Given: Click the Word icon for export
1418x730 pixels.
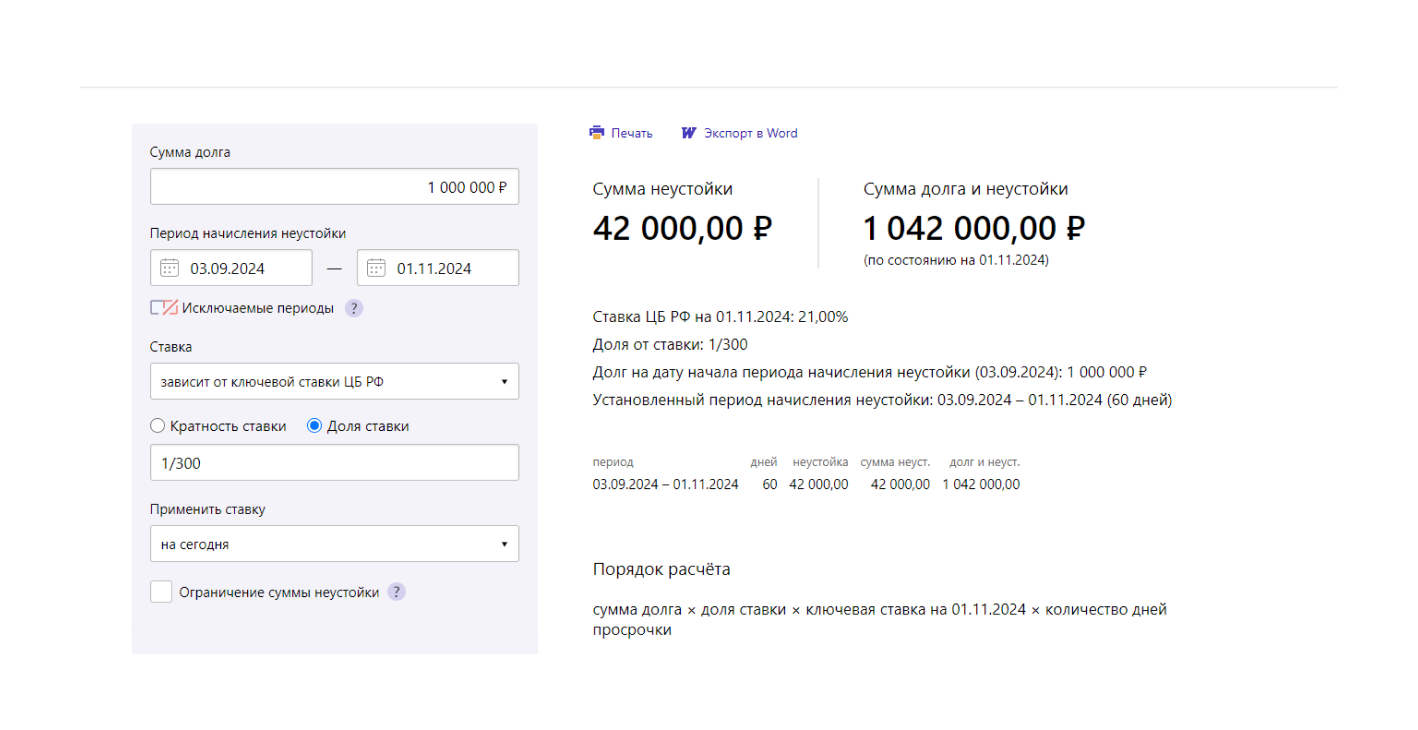Looking at the screenshot, I should [688, 133].
